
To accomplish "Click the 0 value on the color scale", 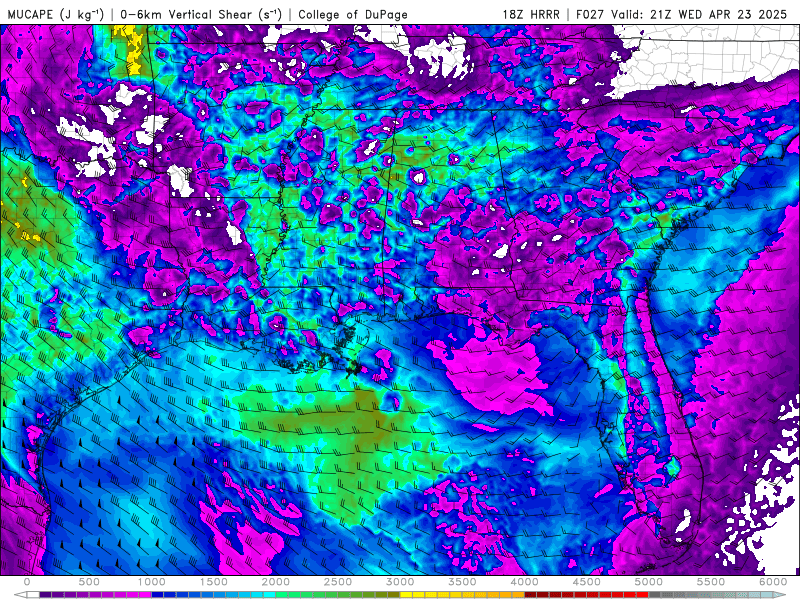I will [27, 582].
